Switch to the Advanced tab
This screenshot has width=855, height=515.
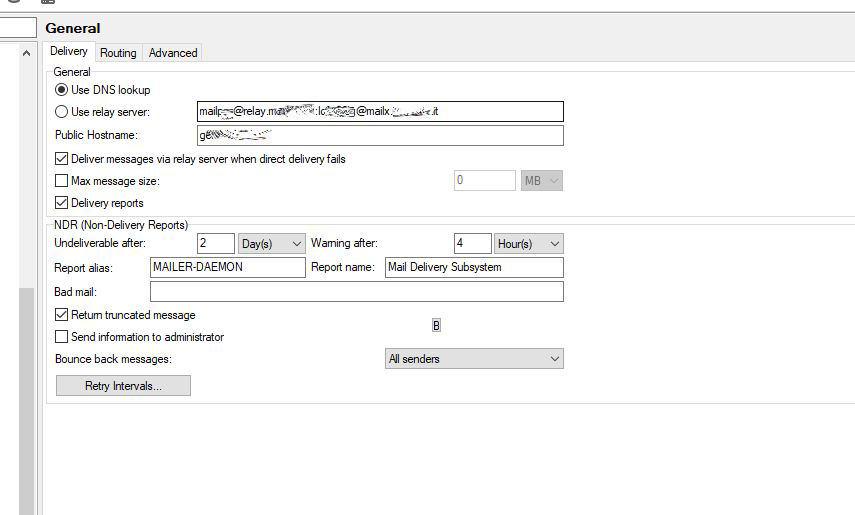pos(173,53)
